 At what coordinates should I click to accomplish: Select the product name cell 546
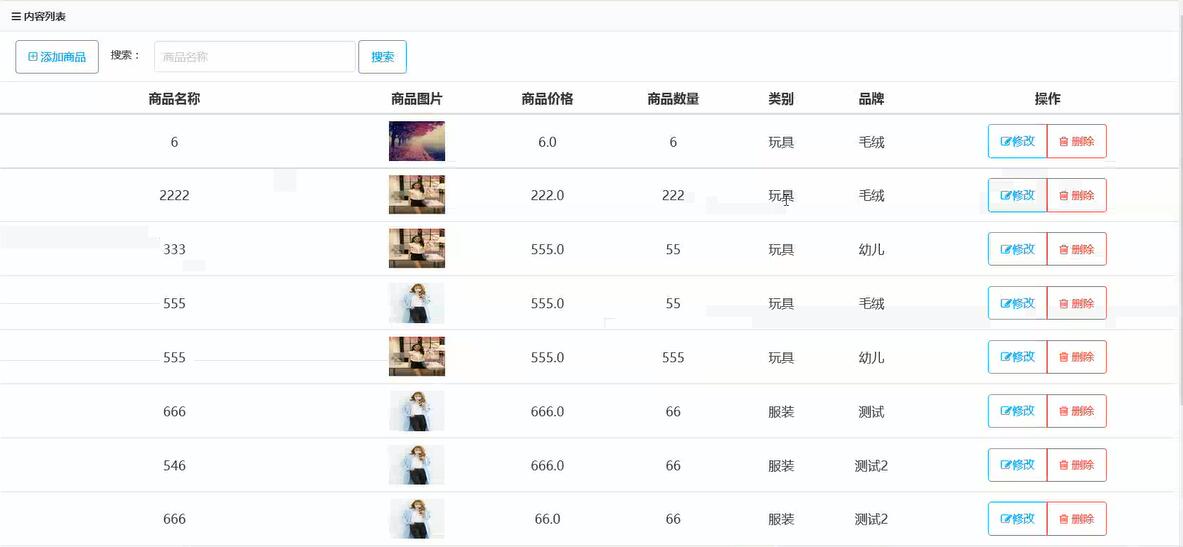[x=174, y=466]
